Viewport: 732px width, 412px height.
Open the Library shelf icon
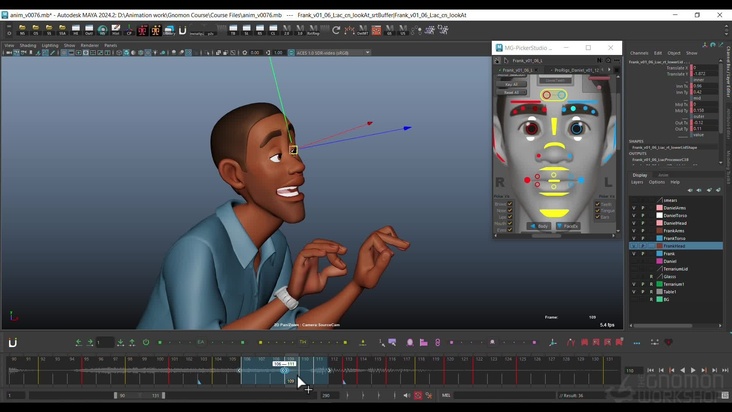click(169, 30)
